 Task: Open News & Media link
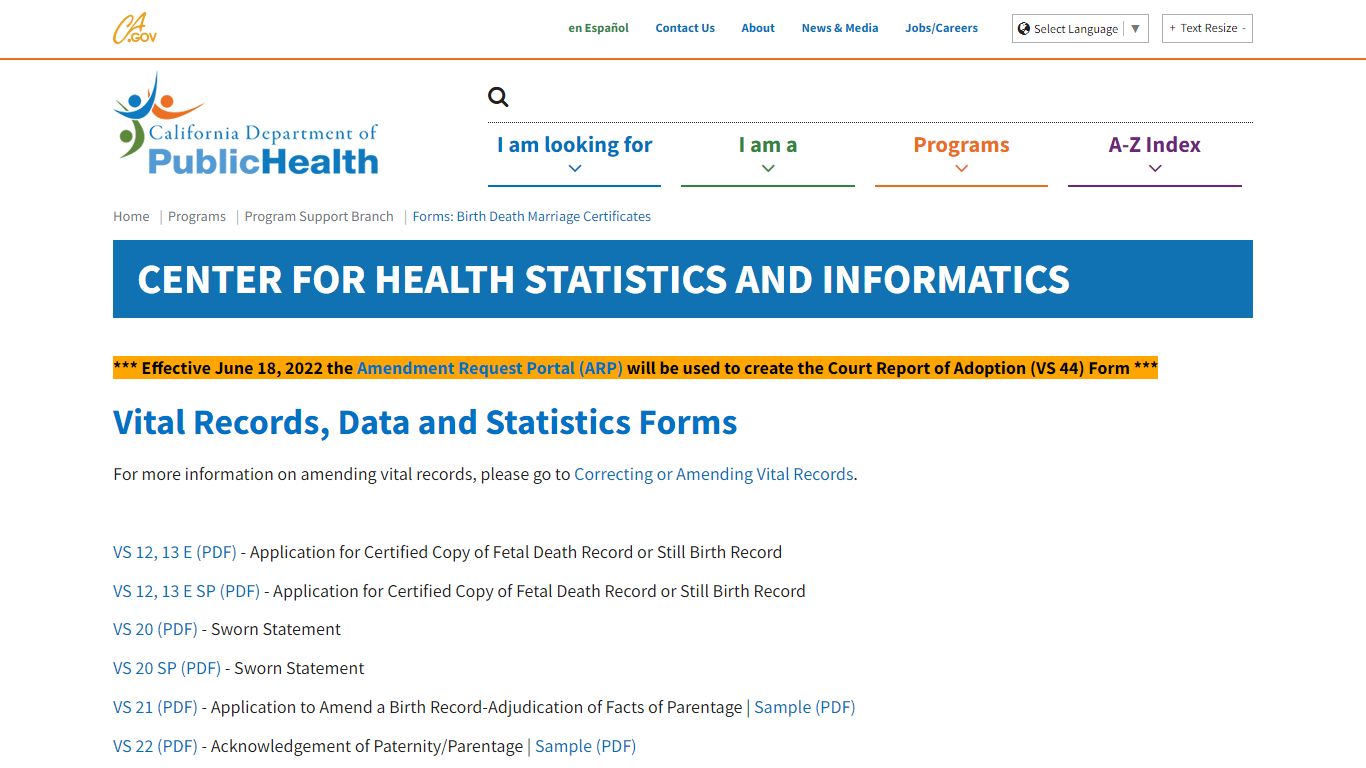840,28
